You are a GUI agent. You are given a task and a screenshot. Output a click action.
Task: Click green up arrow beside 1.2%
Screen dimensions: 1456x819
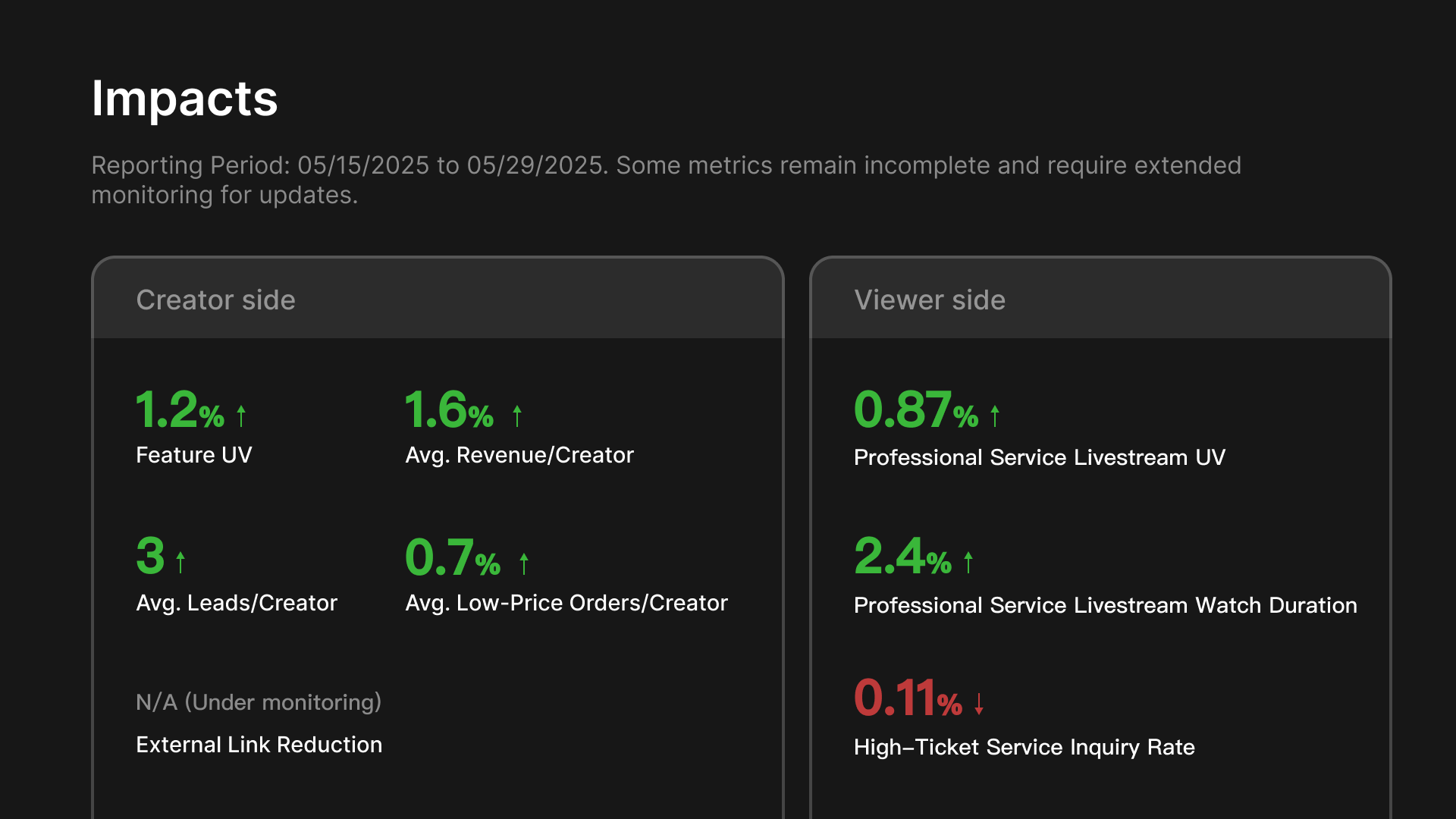tap(241, 416)
